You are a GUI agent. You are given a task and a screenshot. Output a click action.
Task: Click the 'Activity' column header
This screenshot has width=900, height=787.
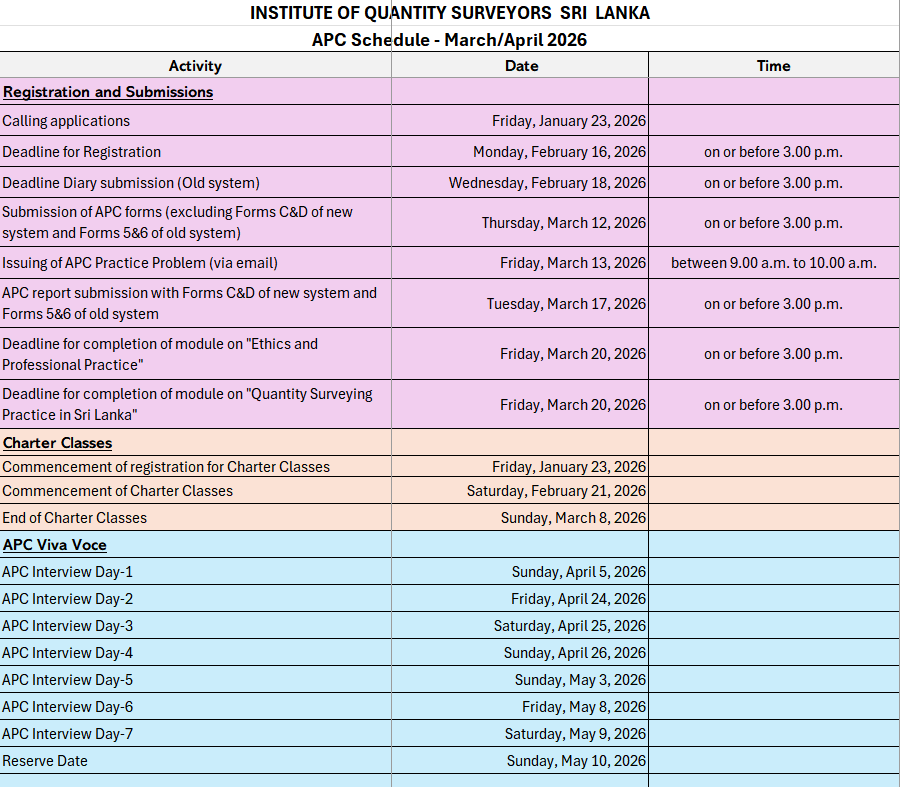pyautogui.click(x=195, y=66)
